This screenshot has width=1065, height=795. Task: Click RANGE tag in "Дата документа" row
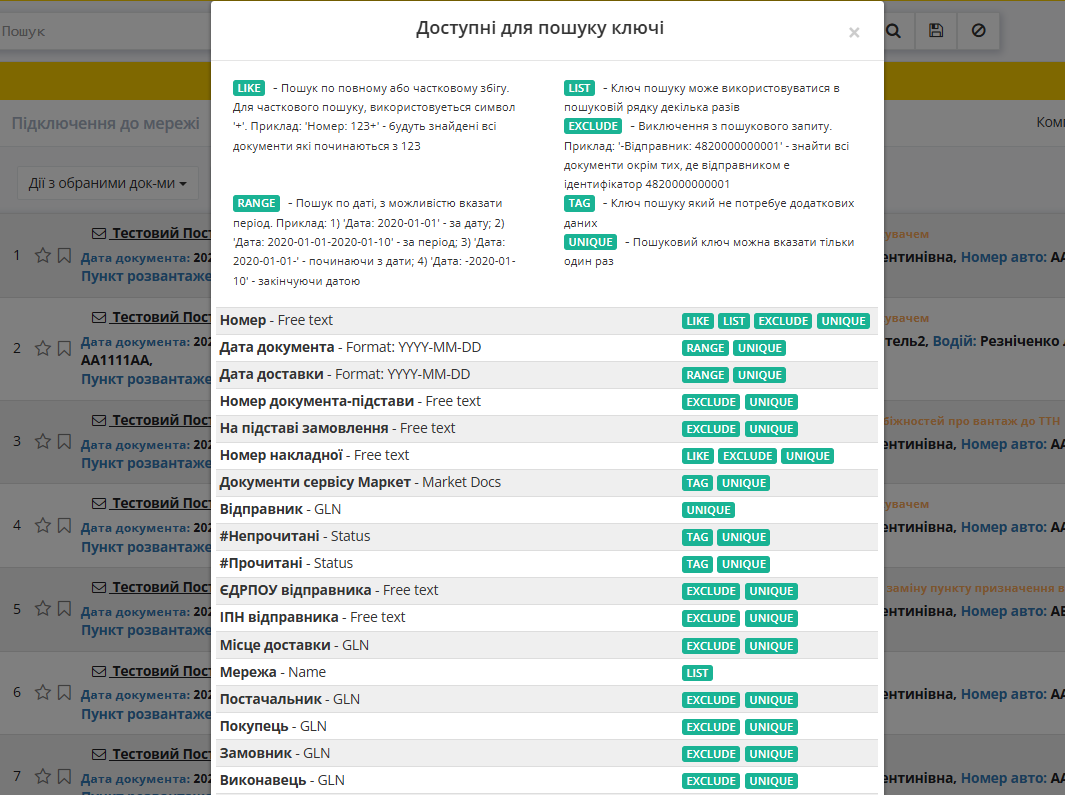click(x=705, y=348)
